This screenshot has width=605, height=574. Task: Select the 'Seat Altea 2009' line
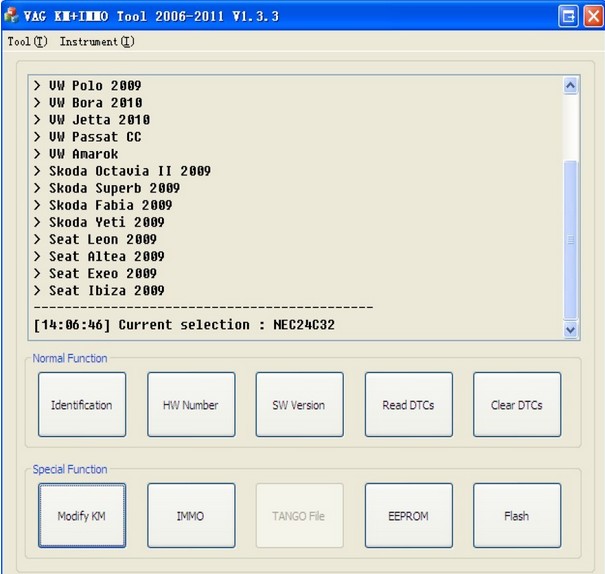pos(99,257)
